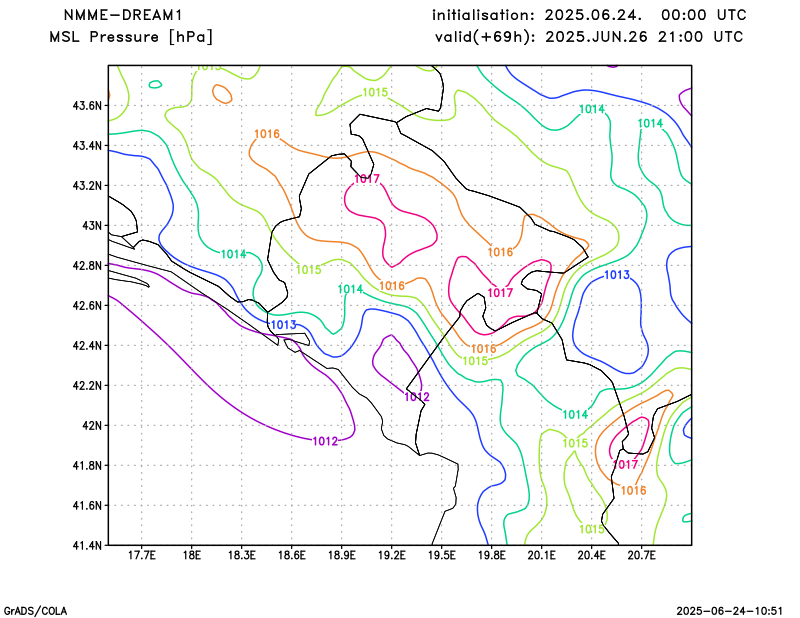Select the 41.4N latitude label

(x=88, y=545)
